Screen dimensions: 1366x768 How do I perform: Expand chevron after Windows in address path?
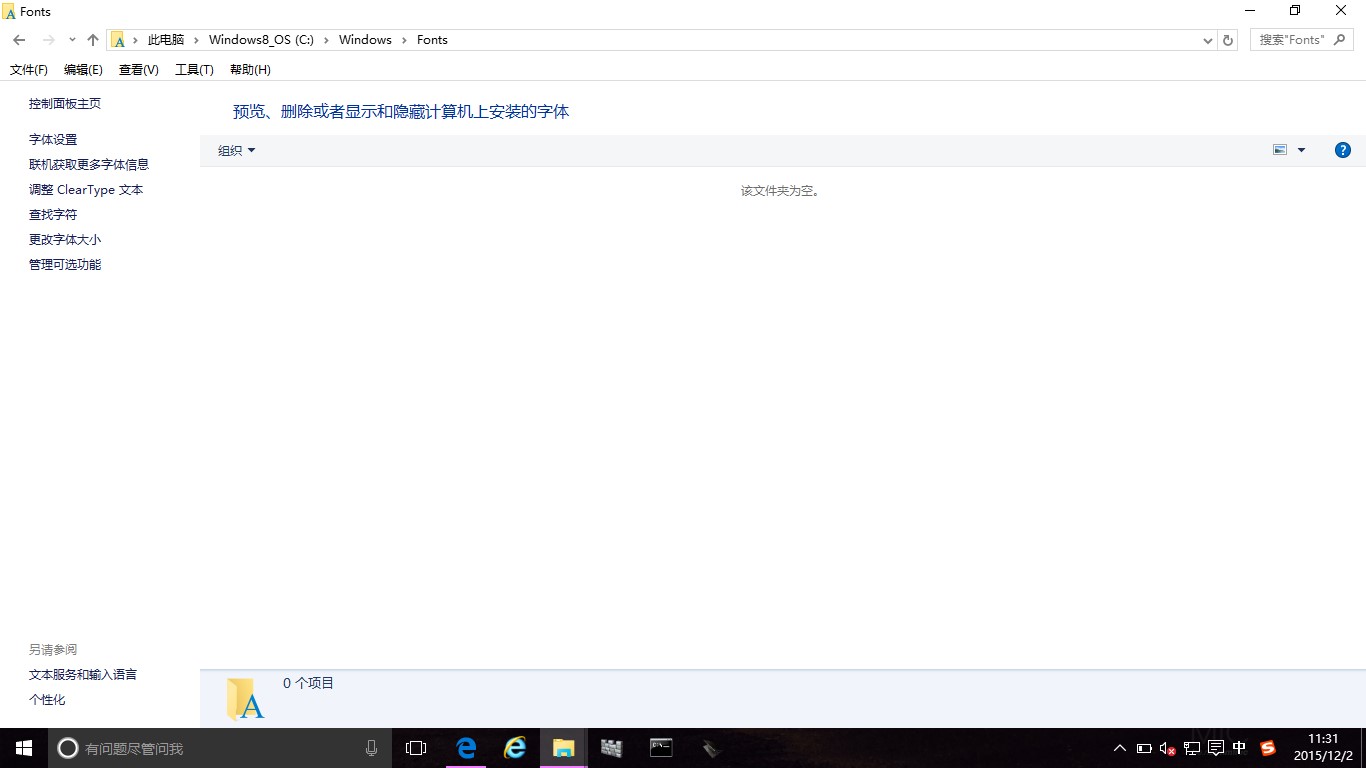[x=405, y=40]
